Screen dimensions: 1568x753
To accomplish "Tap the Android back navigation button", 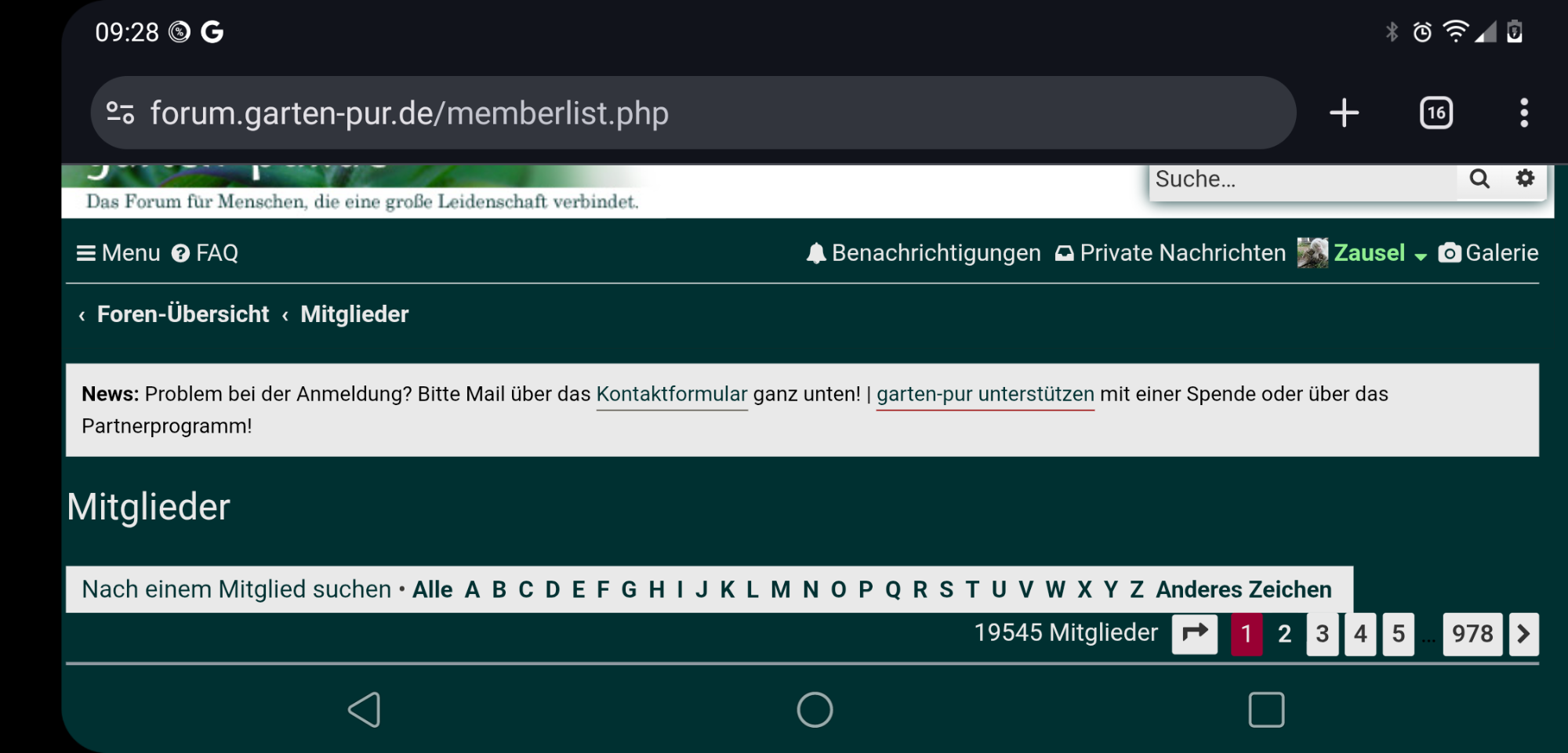I will point(365,710).
